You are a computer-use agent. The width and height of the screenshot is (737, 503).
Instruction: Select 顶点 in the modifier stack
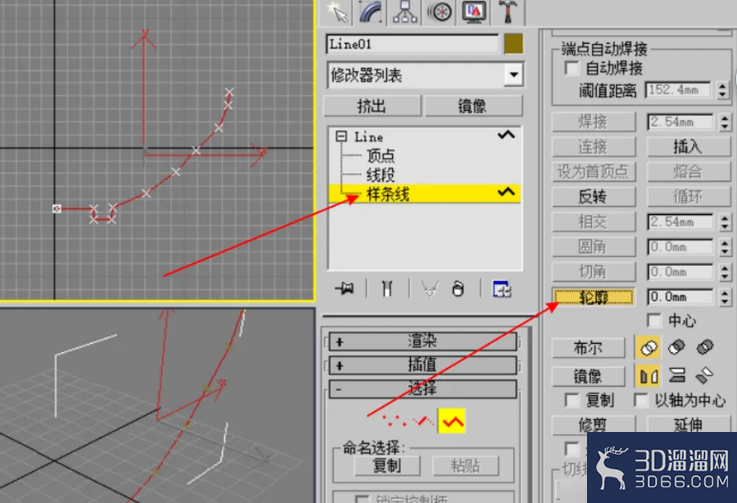click(380, 156)
